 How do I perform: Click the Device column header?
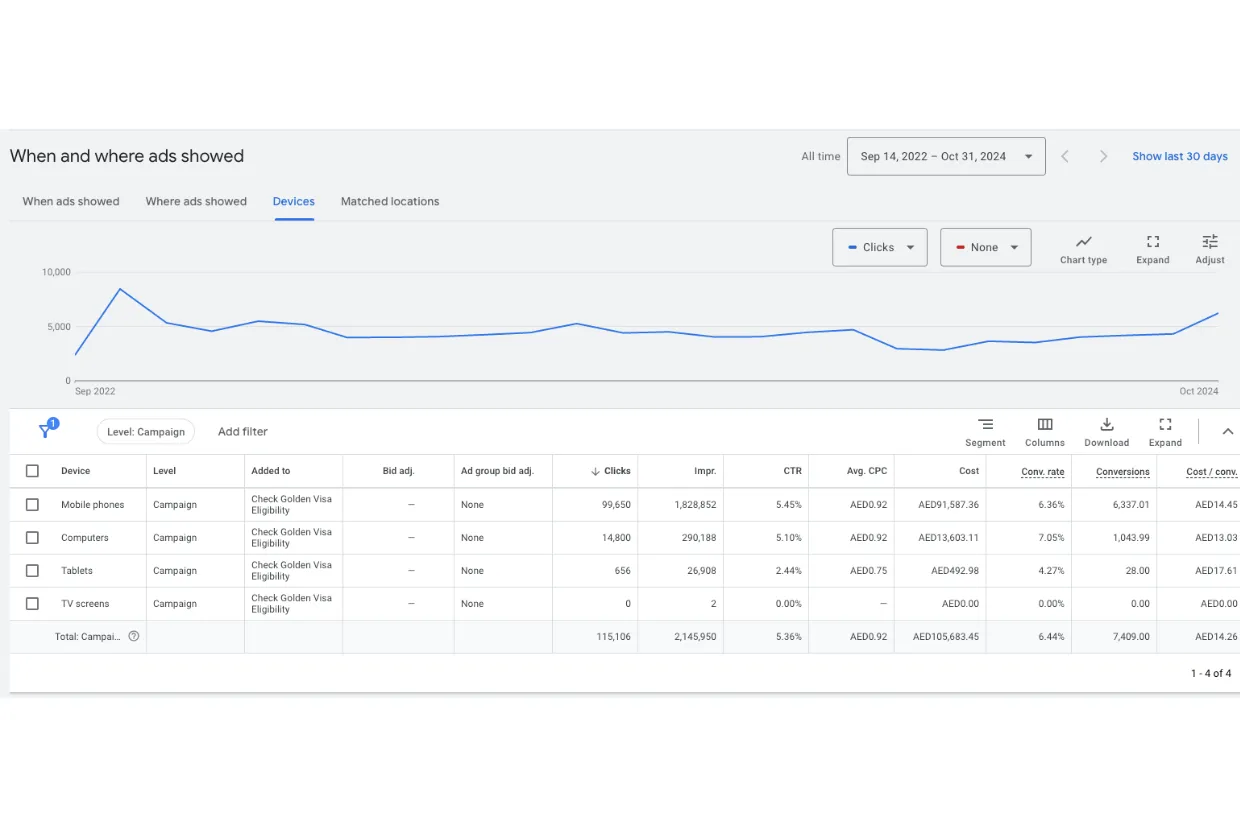(75, 471)
